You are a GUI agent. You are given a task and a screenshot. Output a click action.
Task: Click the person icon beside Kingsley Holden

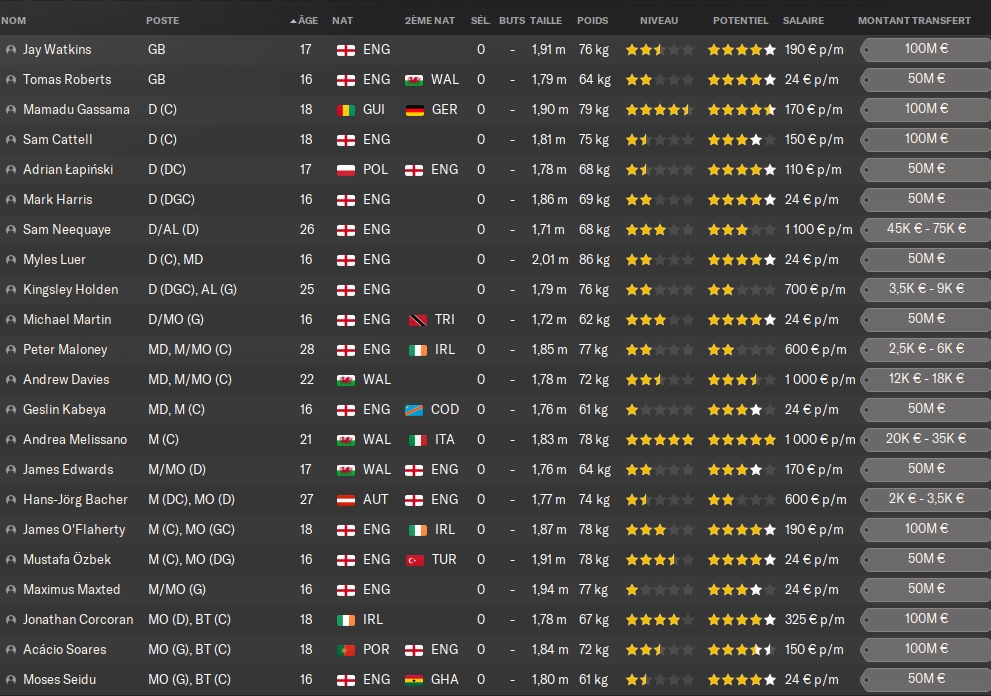click(x=11, y=290)
